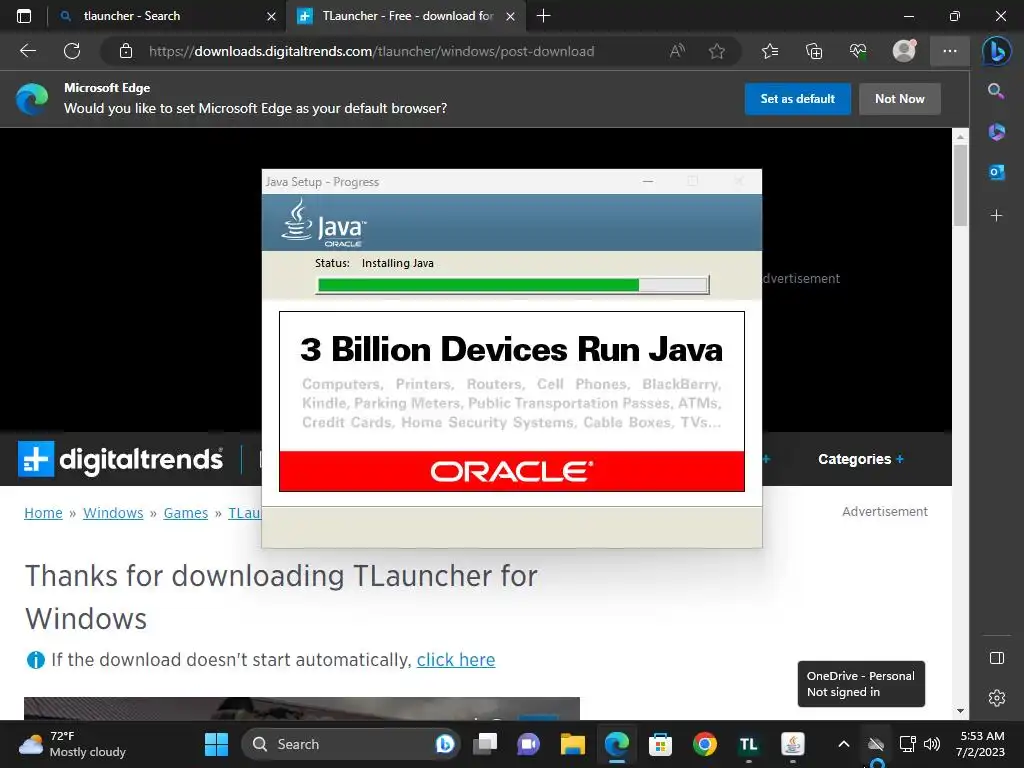The width and height of the screenshot is (1024, 768).
Task: Go back with the browser back arrow
Action: click(27, 51)
